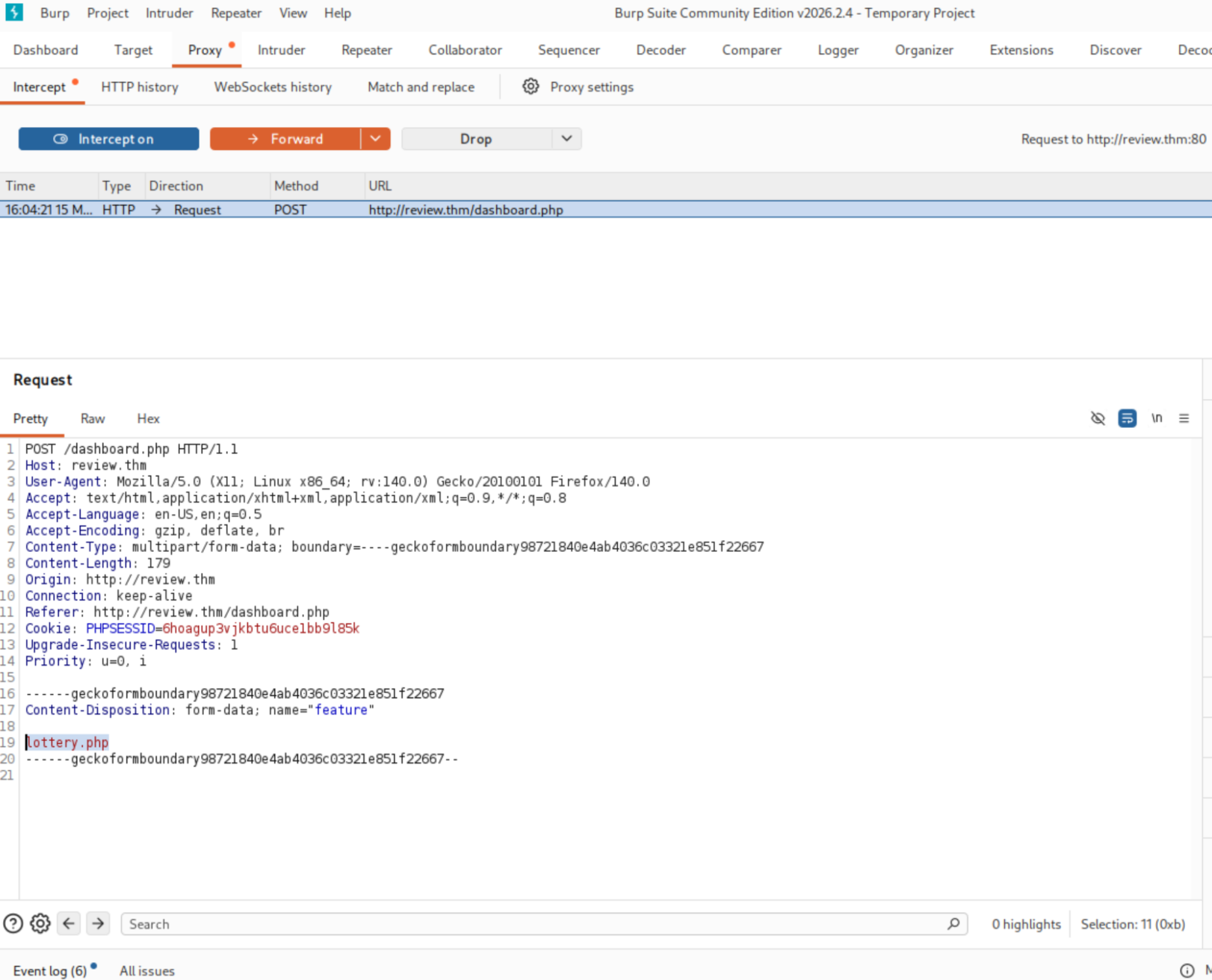Select the Intercept sub-tab
The image size is (1212, 980).
[x=39, y=87]
